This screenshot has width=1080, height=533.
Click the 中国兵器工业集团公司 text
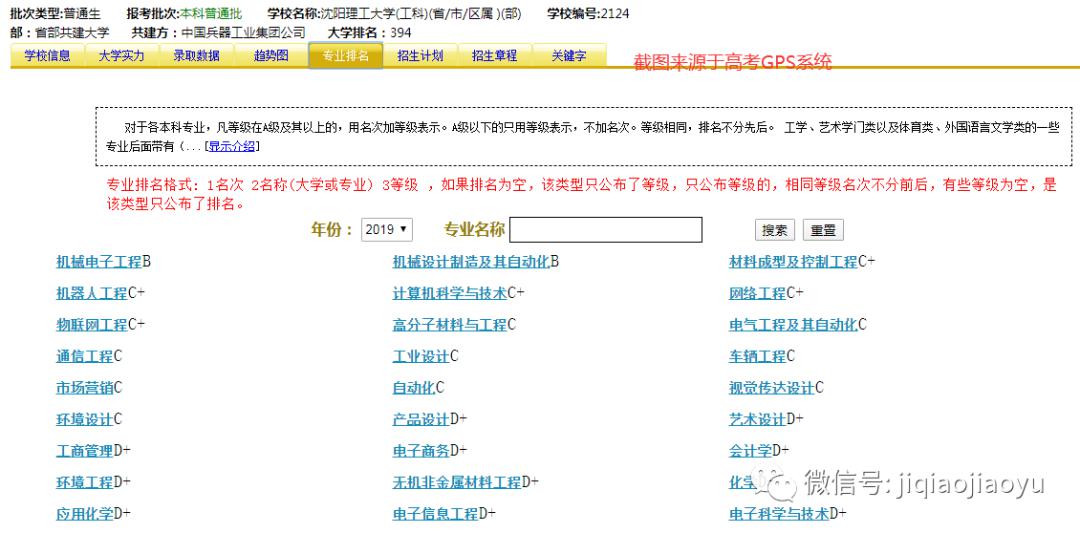(243, 32)
